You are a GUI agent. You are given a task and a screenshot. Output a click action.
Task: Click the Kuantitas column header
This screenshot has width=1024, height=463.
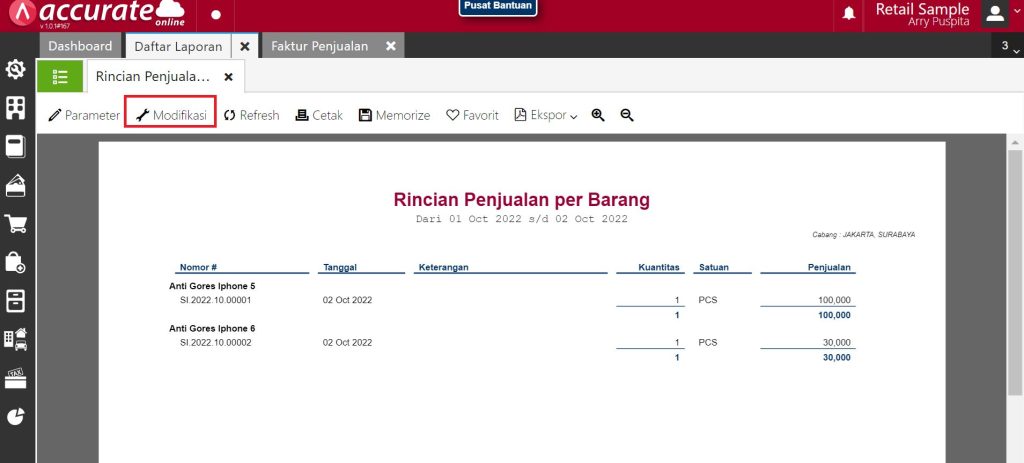pos(659,267)
